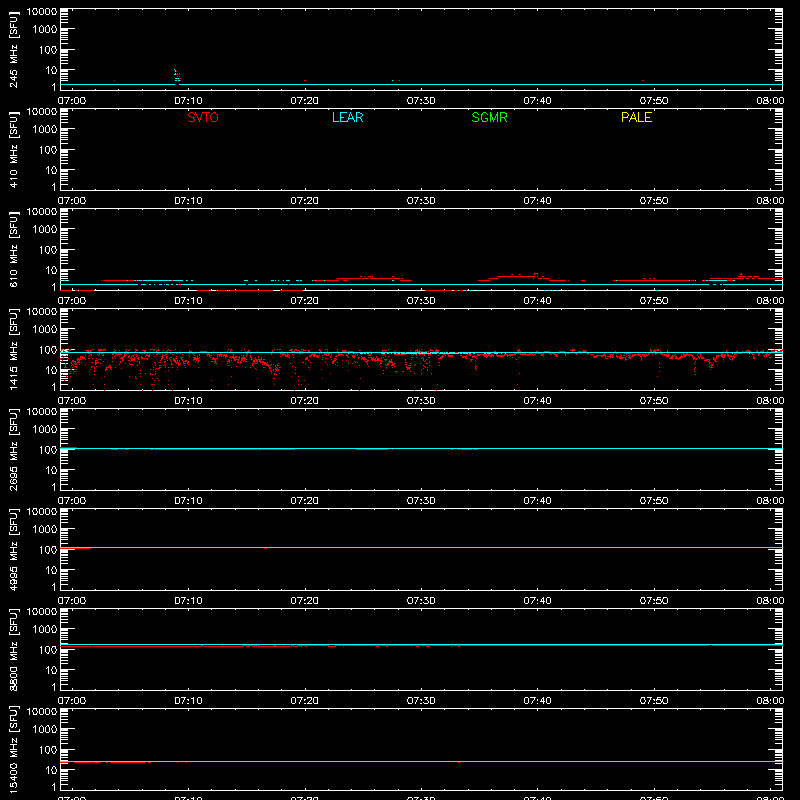Select the 1415 MHz [SFU] axis title
800x800 pixels.
[14, 349]
